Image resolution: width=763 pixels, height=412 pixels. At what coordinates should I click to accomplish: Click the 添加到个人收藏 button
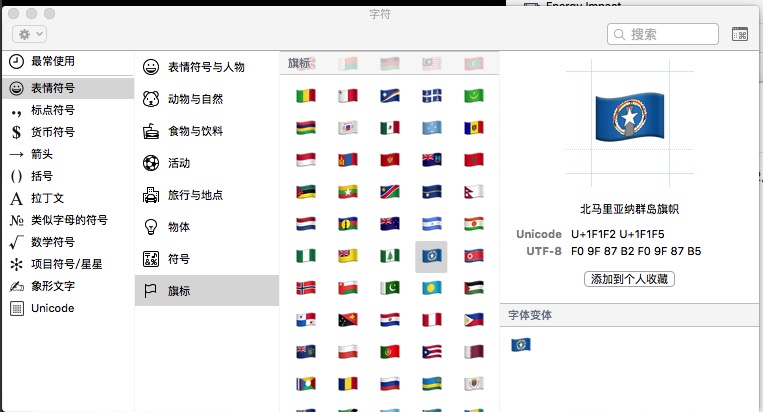(x=629, y=279)
